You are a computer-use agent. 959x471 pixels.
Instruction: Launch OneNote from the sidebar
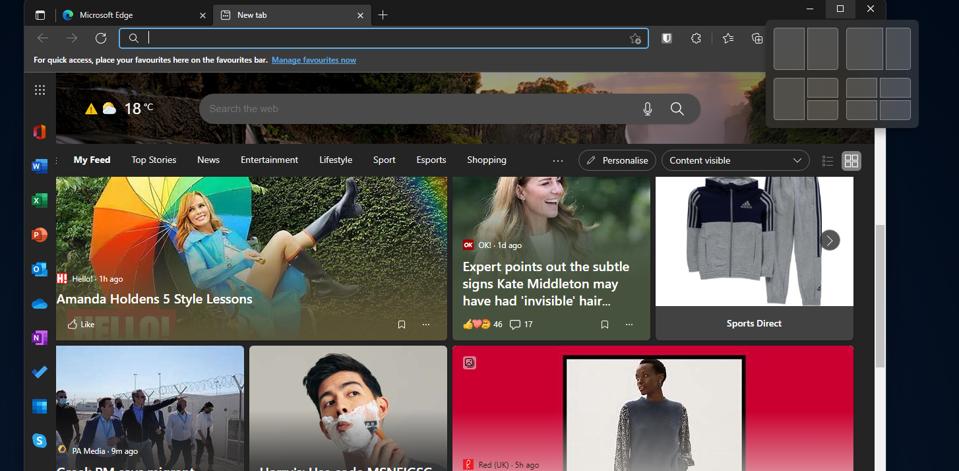40,338
